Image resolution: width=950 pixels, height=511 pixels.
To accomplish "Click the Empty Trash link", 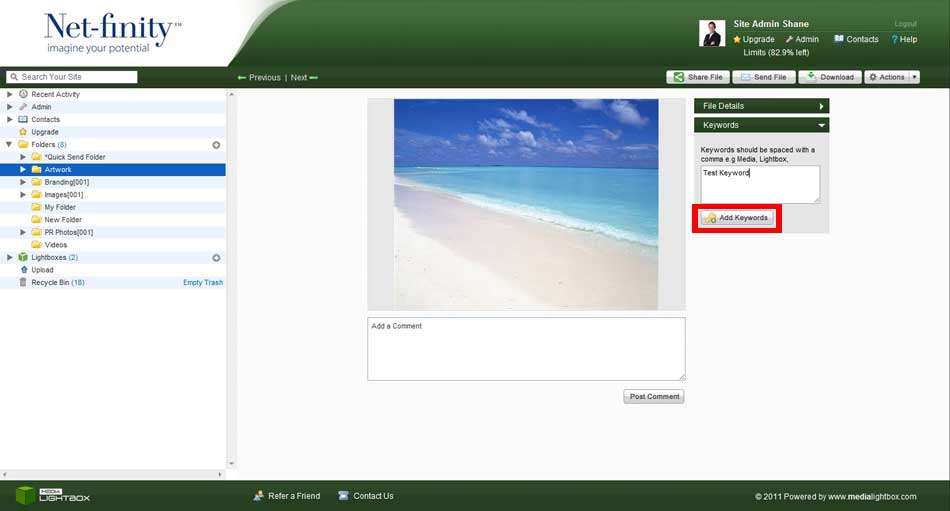I will [203, 283].
